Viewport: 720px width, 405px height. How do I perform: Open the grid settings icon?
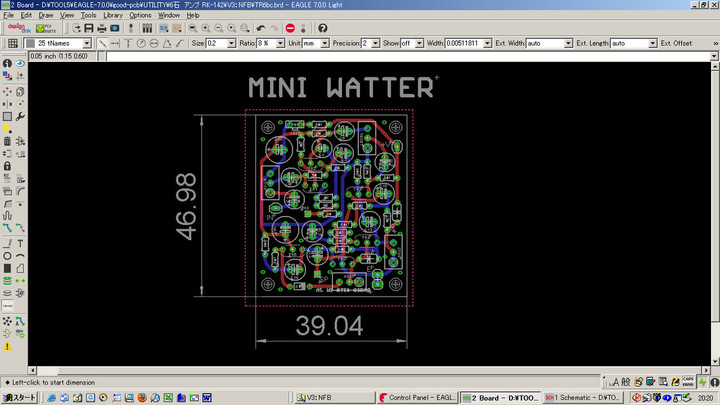(11, 43)
